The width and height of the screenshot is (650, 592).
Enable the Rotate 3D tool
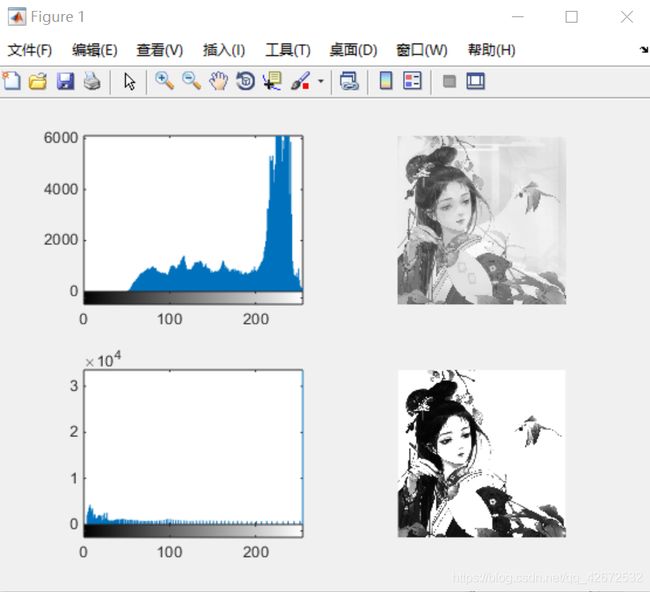tap(245, 81)
